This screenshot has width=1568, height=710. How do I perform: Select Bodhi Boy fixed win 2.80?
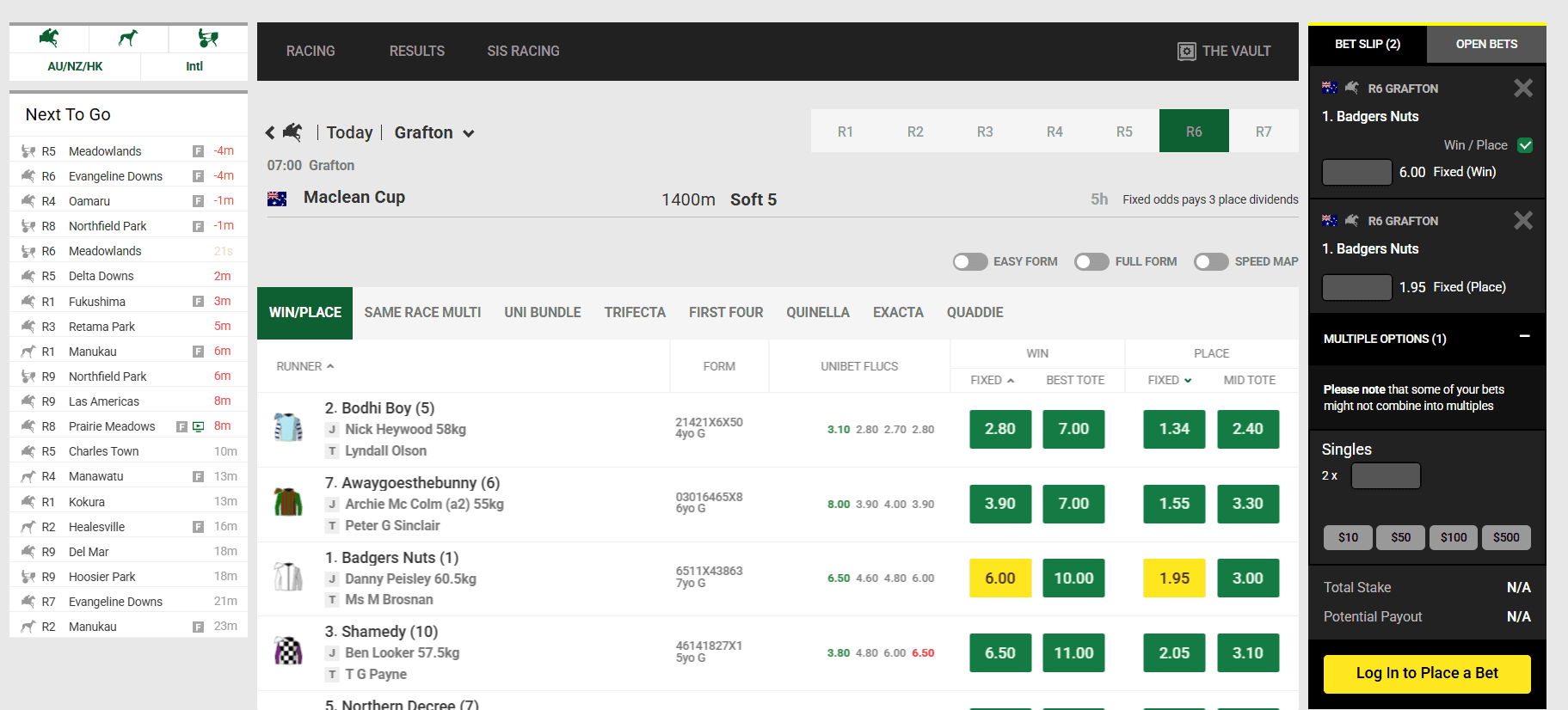(1000, 429)
